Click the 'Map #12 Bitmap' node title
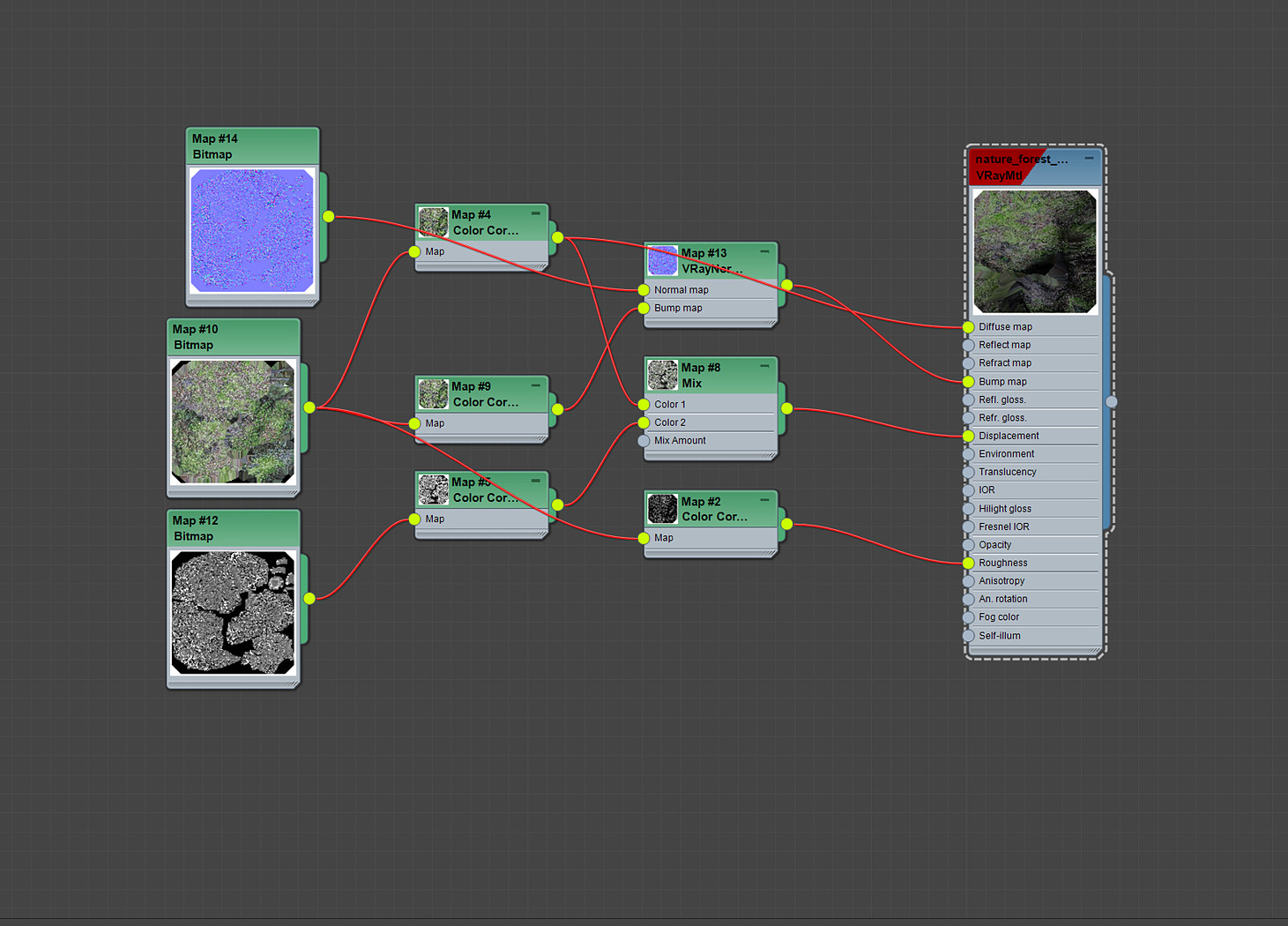 [195, 528]
